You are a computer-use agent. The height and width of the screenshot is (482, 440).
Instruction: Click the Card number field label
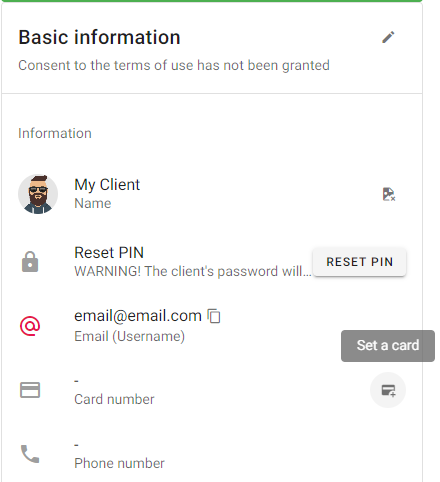tap(114, 399)
